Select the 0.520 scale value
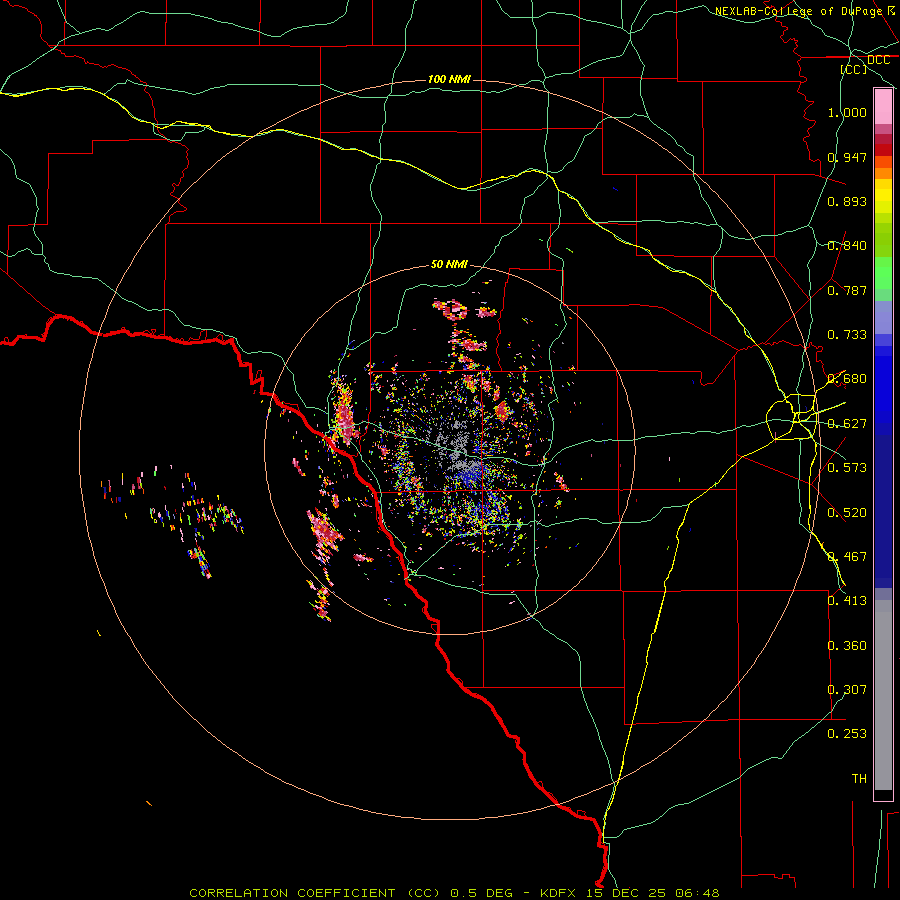The height and width of the screenshot is (900, 900). click(847, 513)
